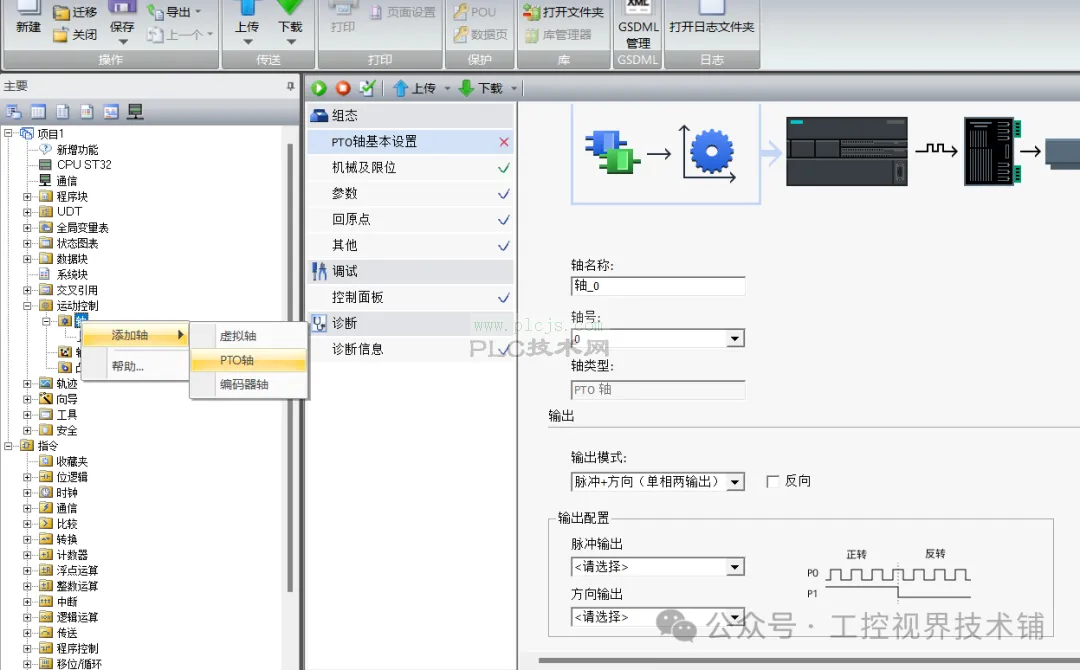
Task: Open the 输出模式 output mode dropdown
Action: click(x=735, y=482)
